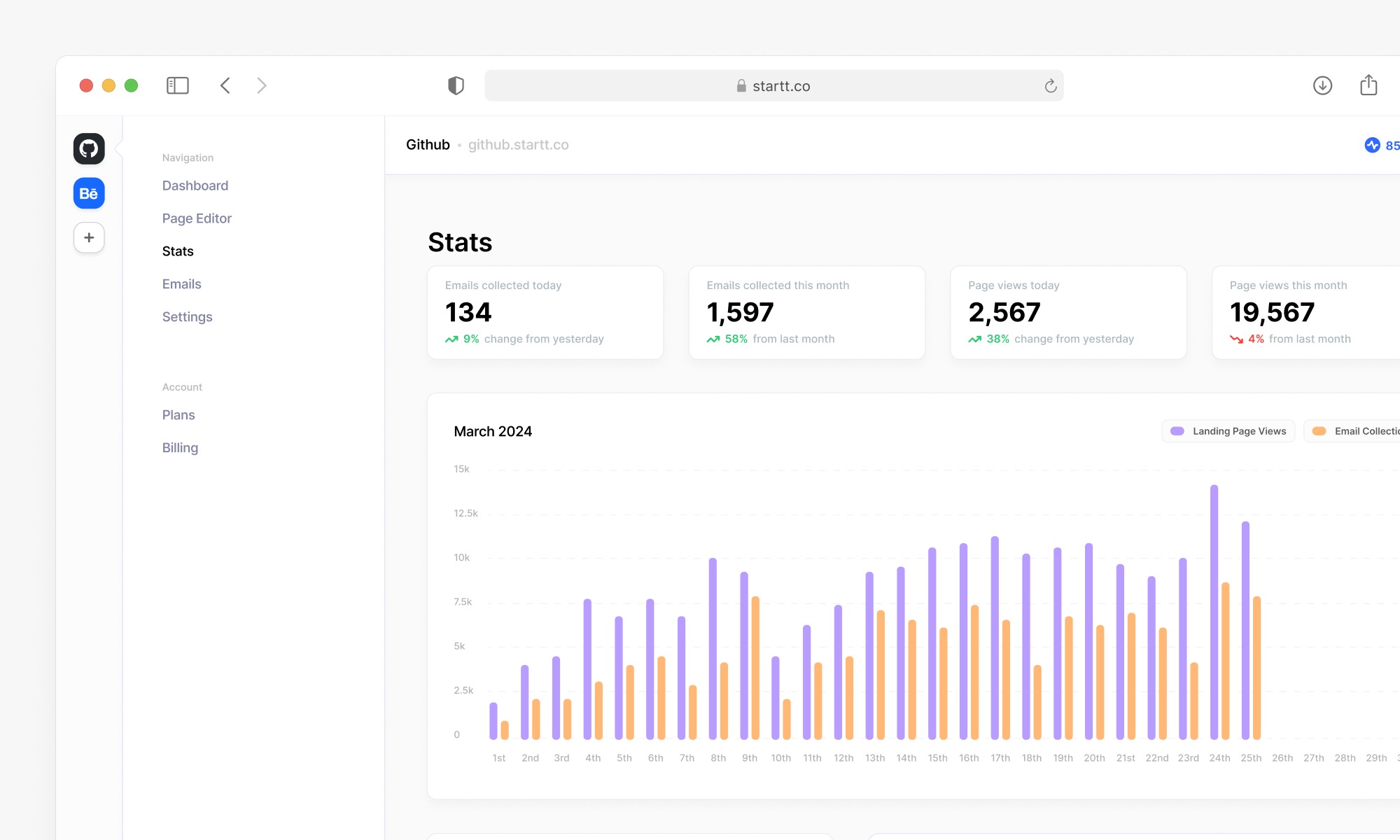Open Page views today card
The width and height of the screenshot is (1400, 840).
click(1068, 312)
